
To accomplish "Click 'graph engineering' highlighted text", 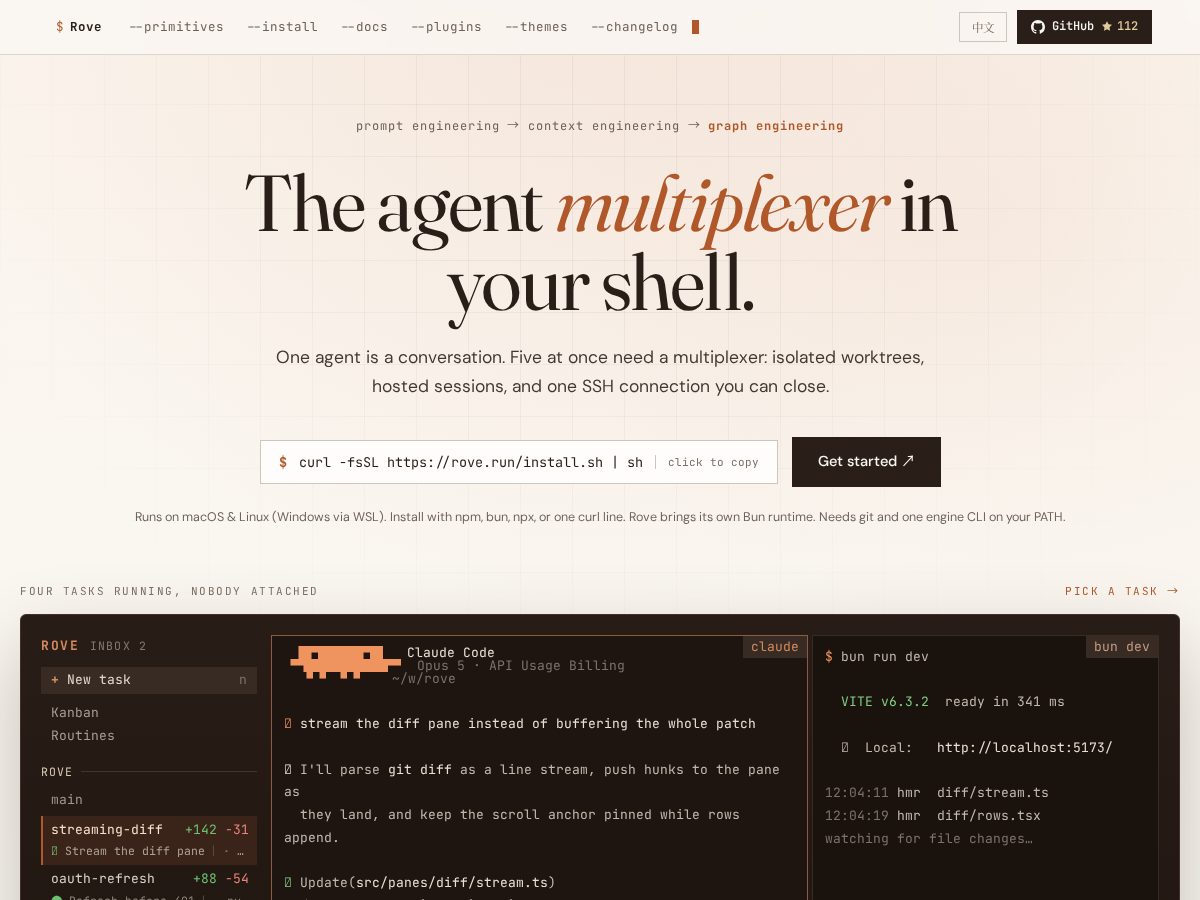I will tap(775, 126).
